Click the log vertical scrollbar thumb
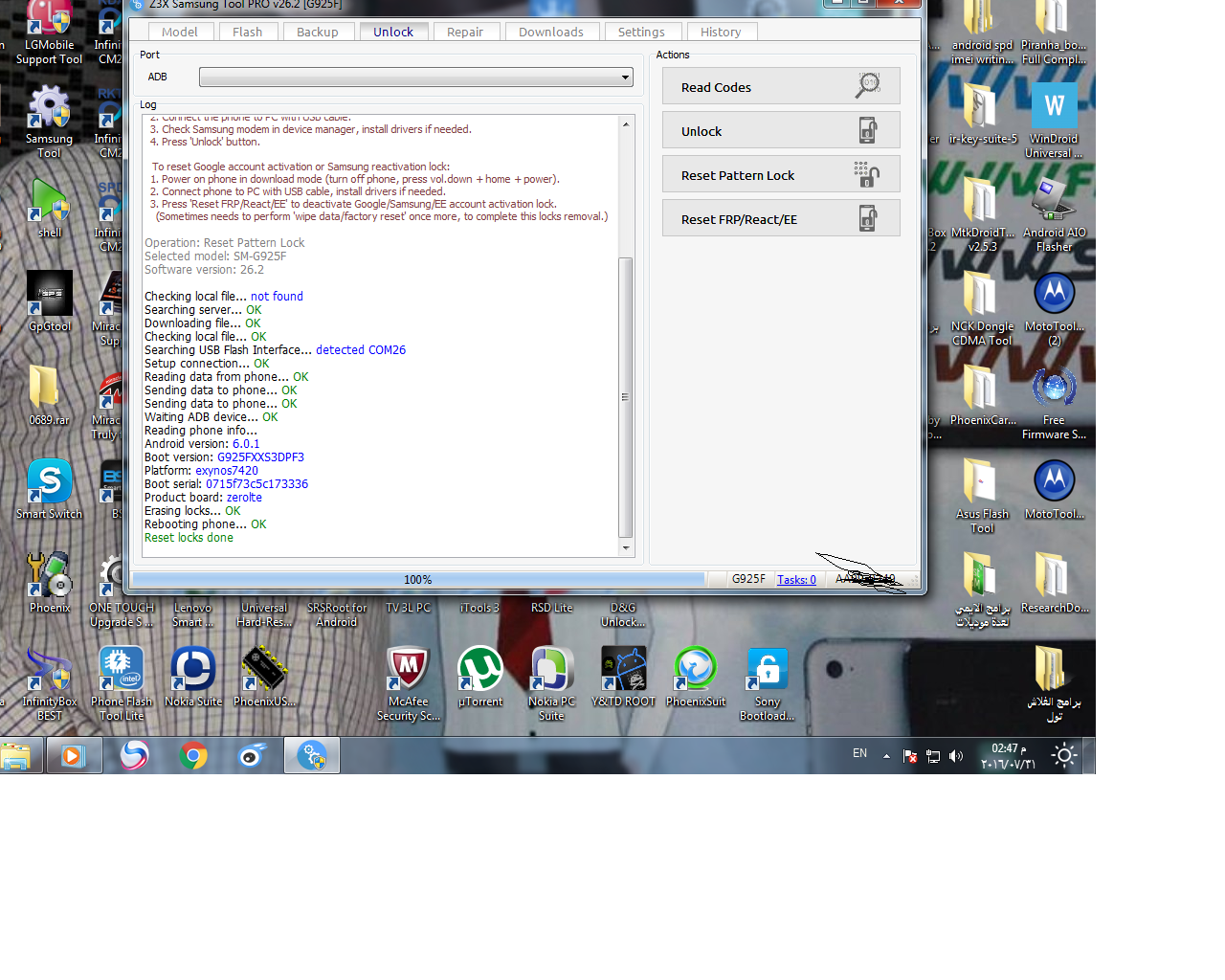This screenshot has width=1225, height=980. [x=626, y=397]
